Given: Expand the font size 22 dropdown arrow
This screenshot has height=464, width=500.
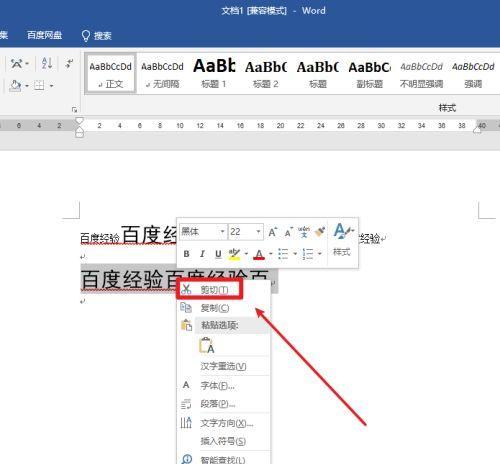Looking at the screenshot, I should (258, 231).
